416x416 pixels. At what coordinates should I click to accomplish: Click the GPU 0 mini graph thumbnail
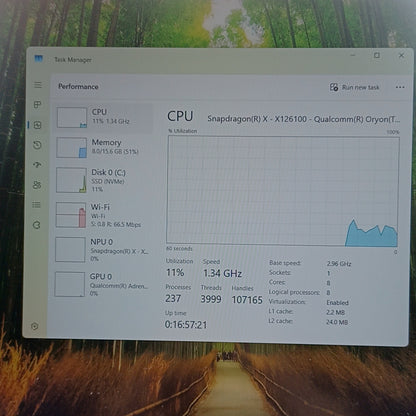(70, 284)
